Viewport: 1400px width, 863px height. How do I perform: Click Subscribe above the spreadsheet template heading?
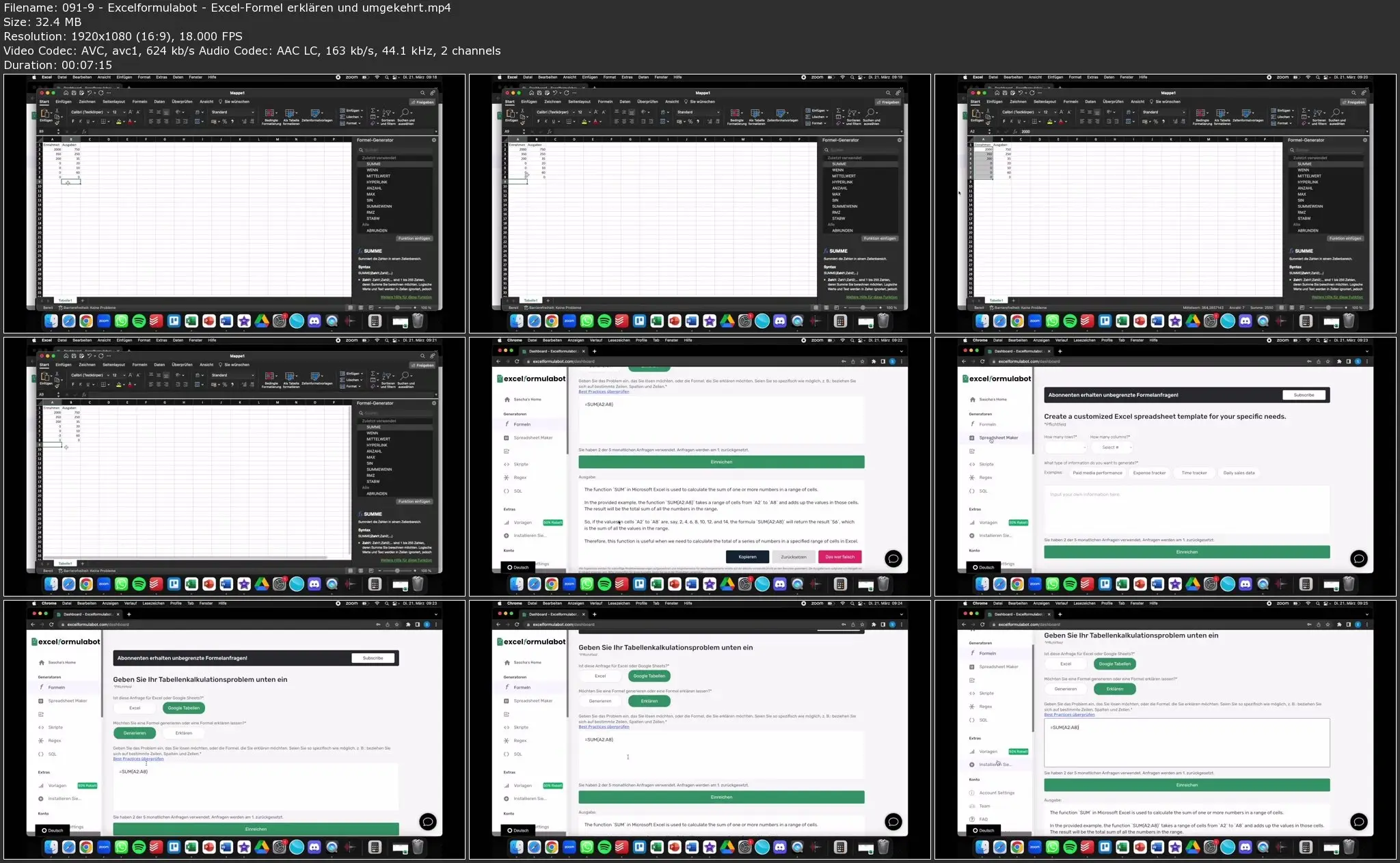[1304, 395]
